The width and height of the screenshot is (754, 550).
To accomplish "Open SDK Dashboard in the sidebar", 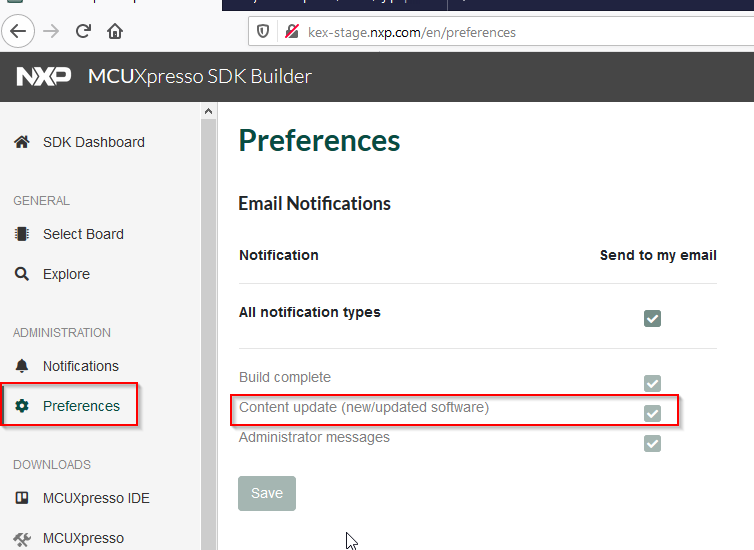I will pos(94,142).
